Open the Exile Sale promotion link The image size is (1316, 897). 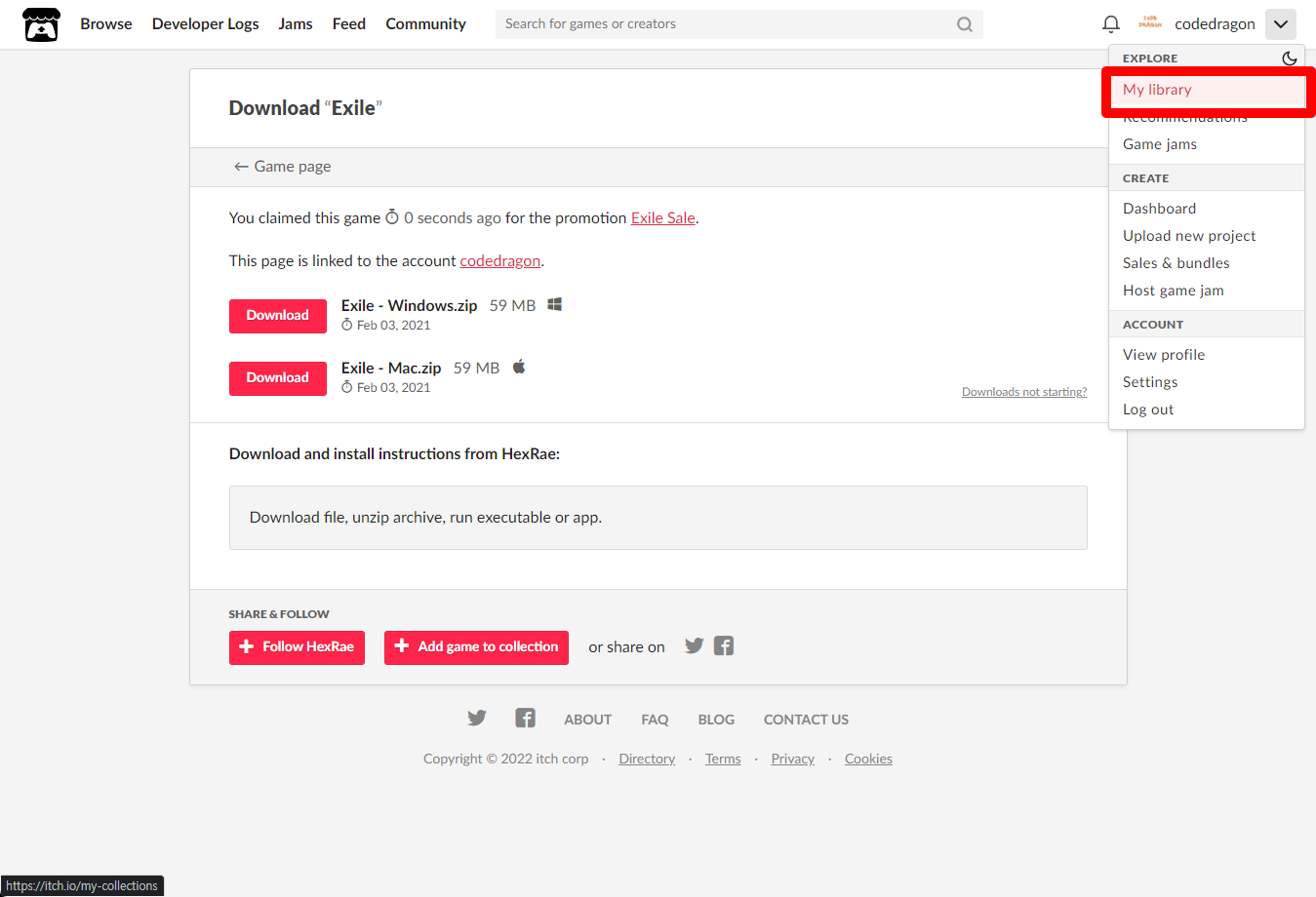[x=663, y=218]
